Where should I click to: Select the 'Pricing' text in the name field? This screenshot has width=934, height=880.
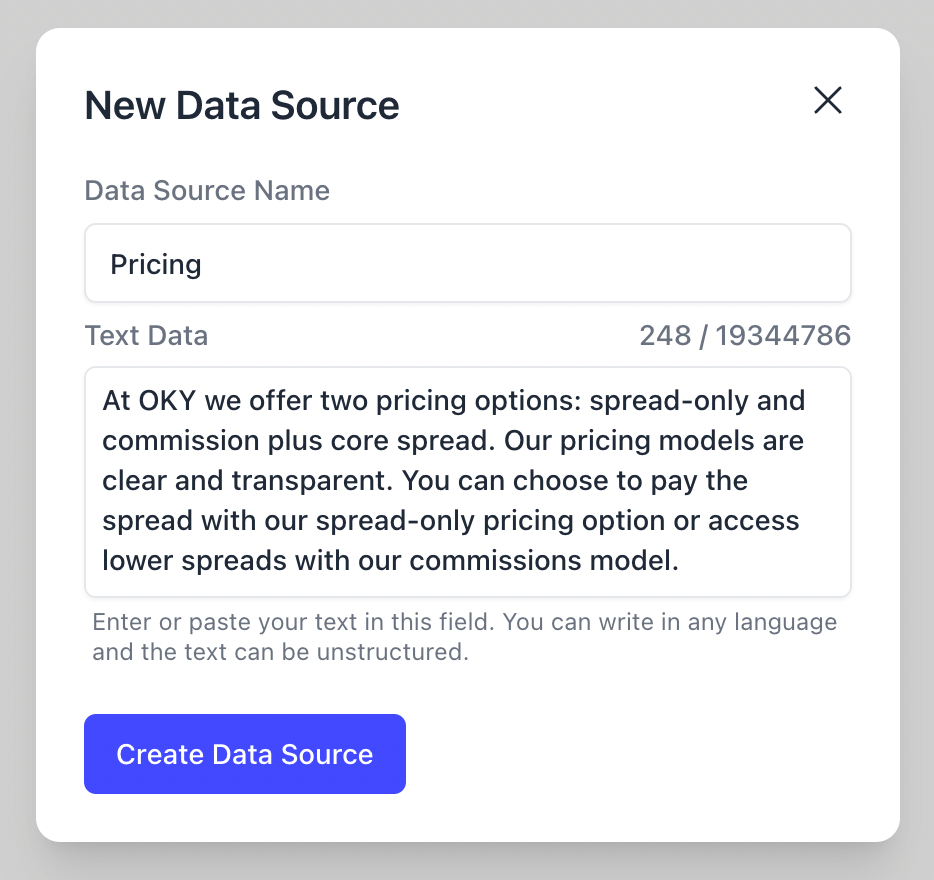click(156, 264)
